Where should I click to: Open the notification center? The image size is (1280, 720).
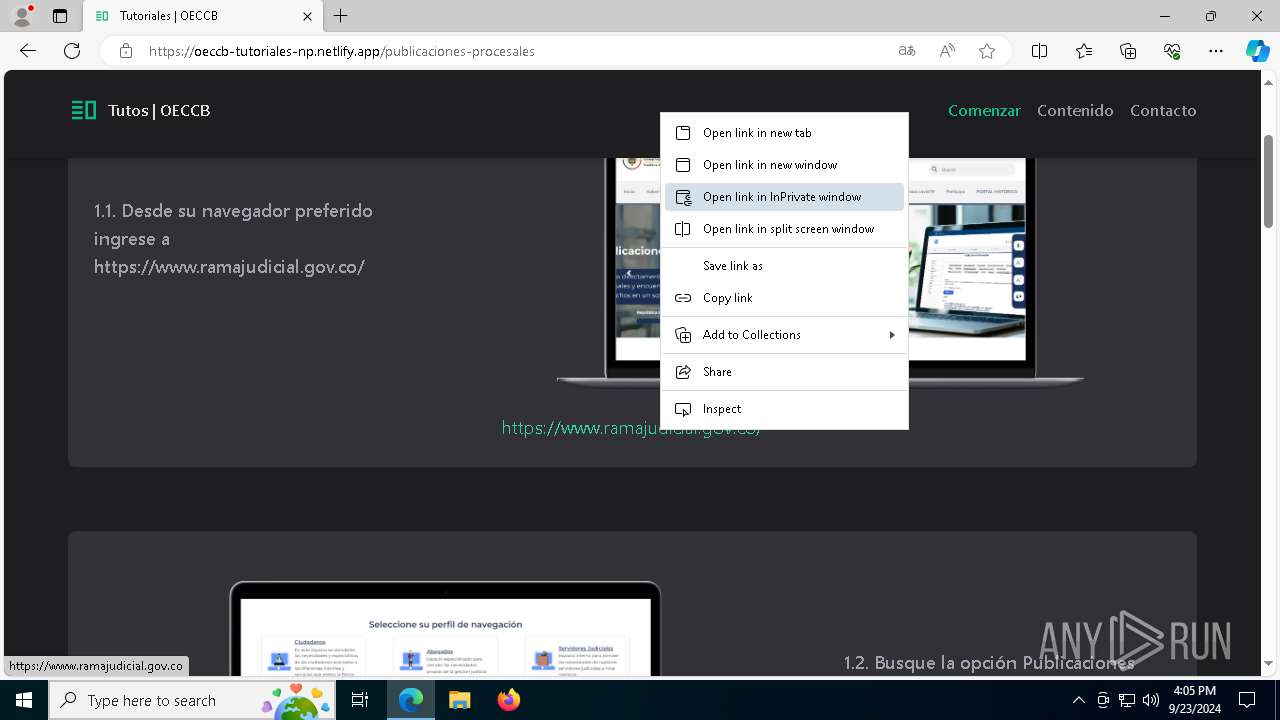tap(1247, 700)
